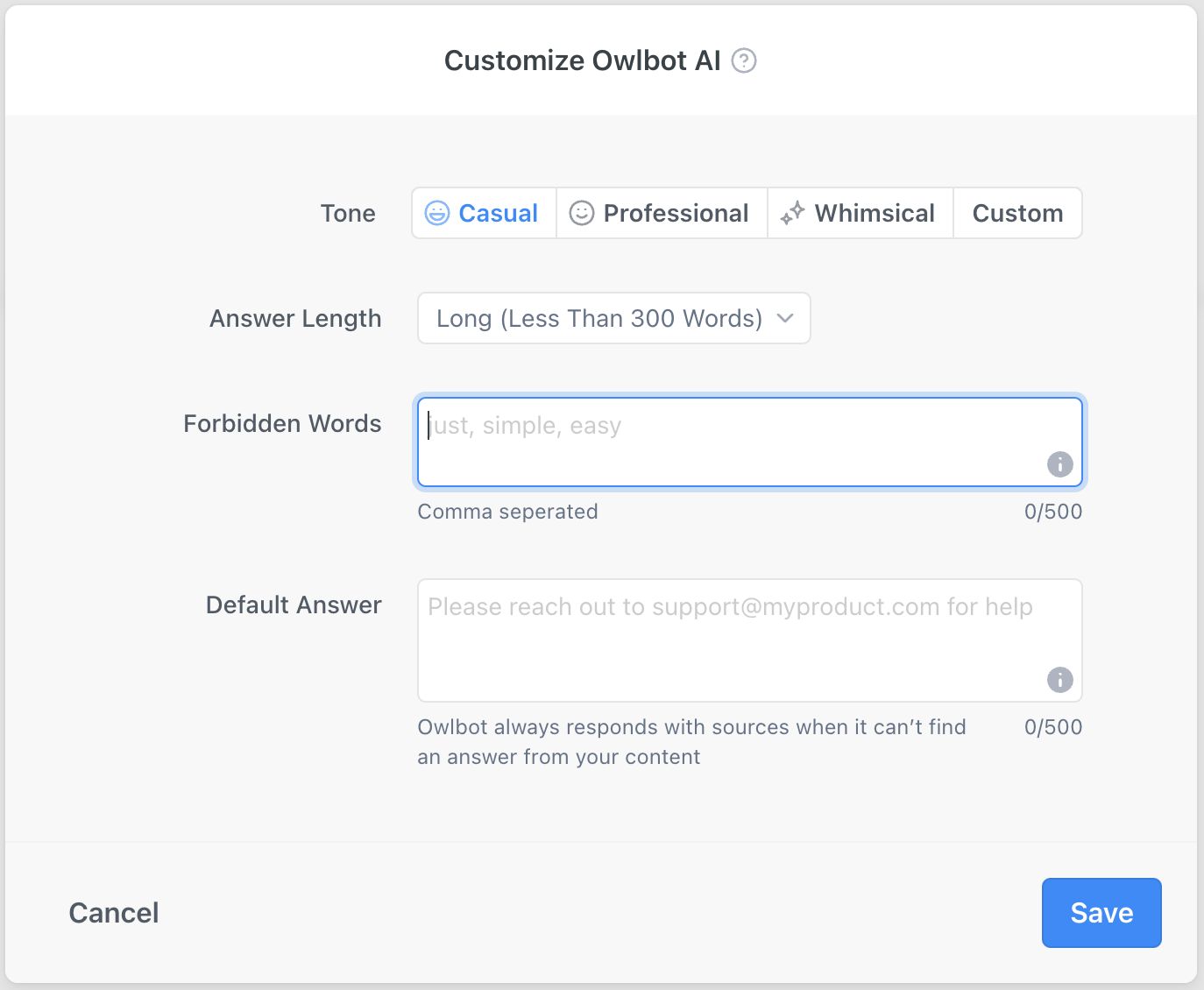This screenshot has height=990, width=1204.
Task: Click the info icon in Default Answer field
Action: point(1059,680)
